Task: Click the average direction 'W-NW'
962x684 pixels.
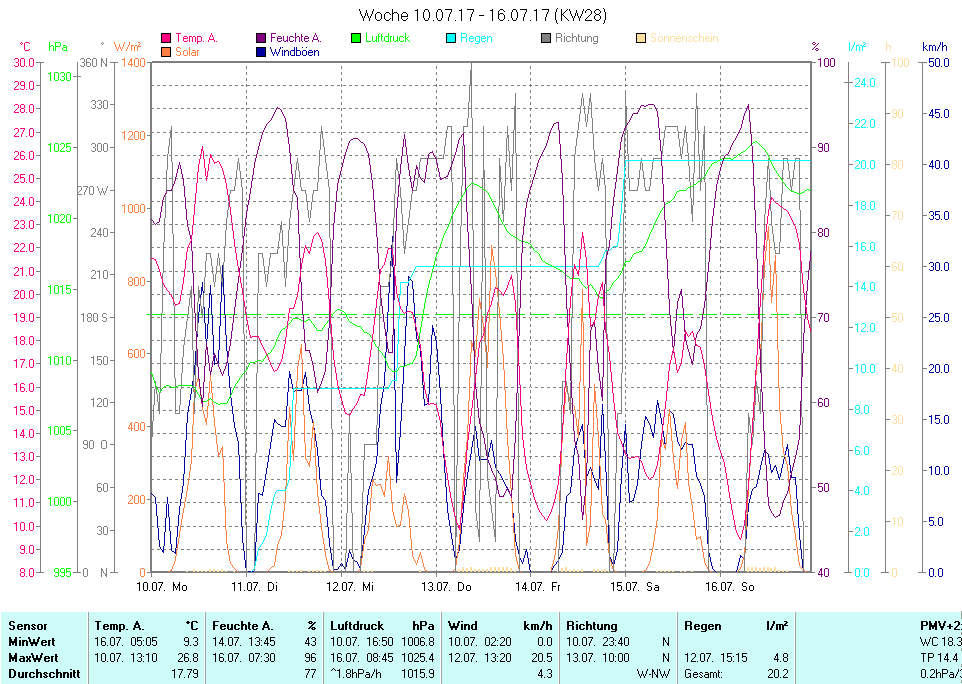Action: (653, 674)
